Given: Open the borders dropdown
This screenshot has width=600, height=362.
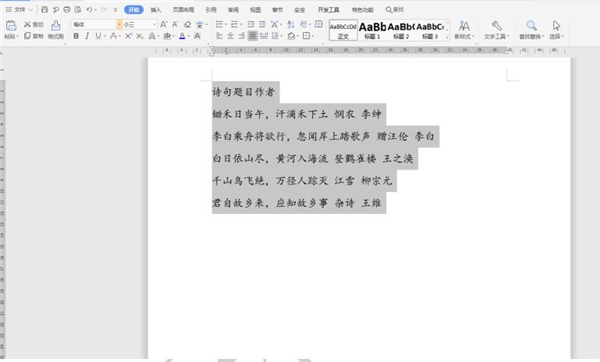Looking at the screenshot, I should click(313, 36).
